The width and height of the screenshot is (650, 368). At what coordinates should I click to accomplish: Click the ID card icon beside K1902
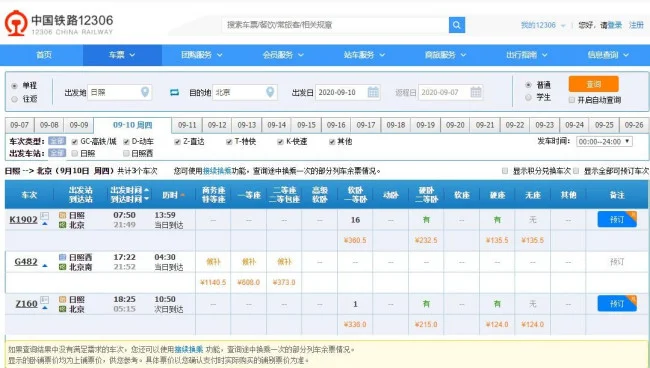pyautogui.click(x=44, y=216)
